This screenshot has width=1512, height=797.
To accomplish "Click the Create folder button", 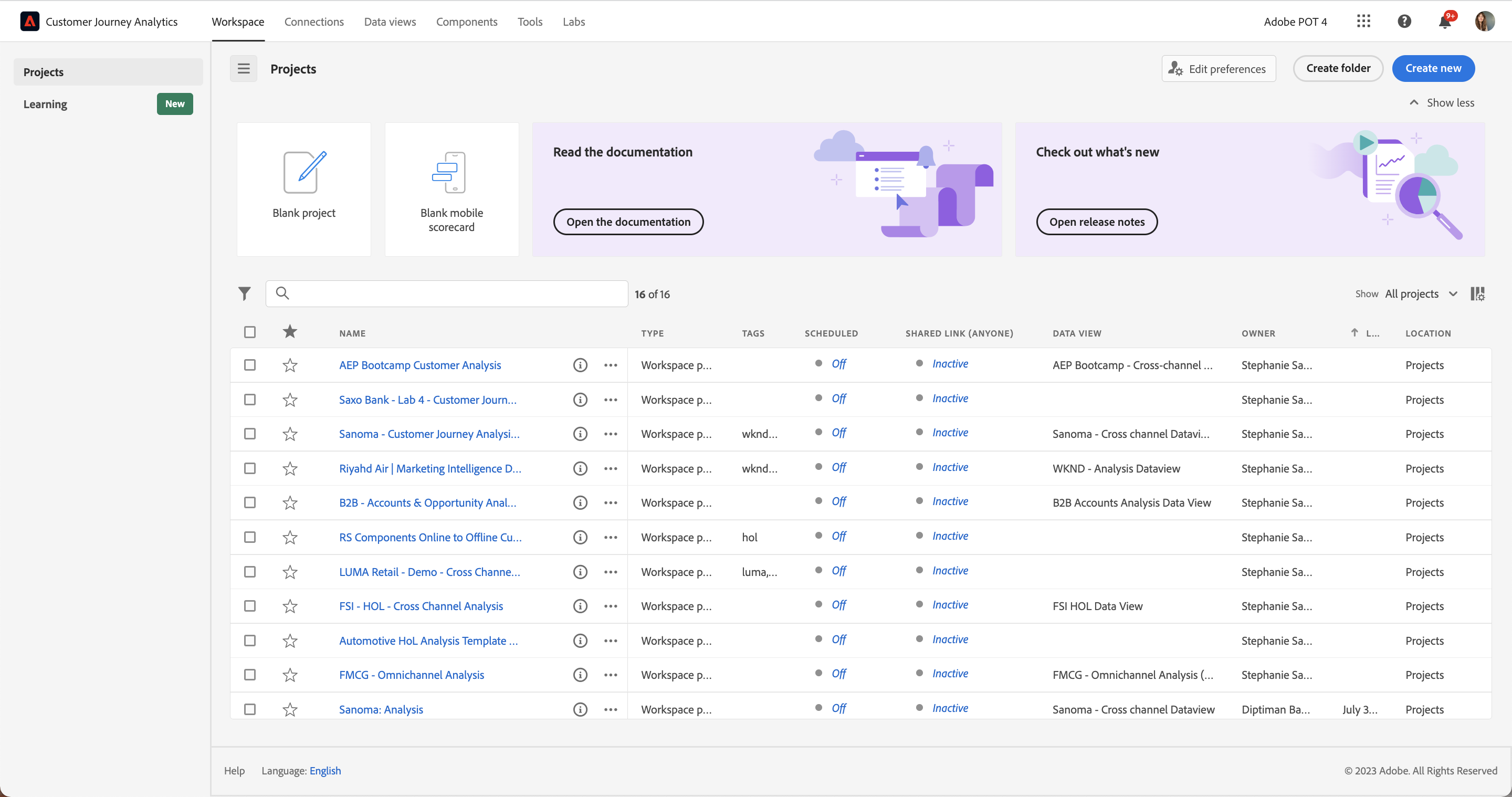I will click(1338, 68).
